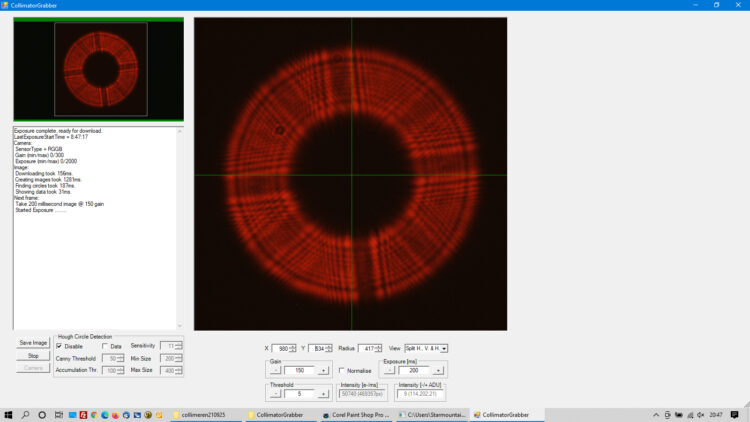This screenshot has height=422, width=750.
Task: Open the notification action center
Action: (735, 415)
